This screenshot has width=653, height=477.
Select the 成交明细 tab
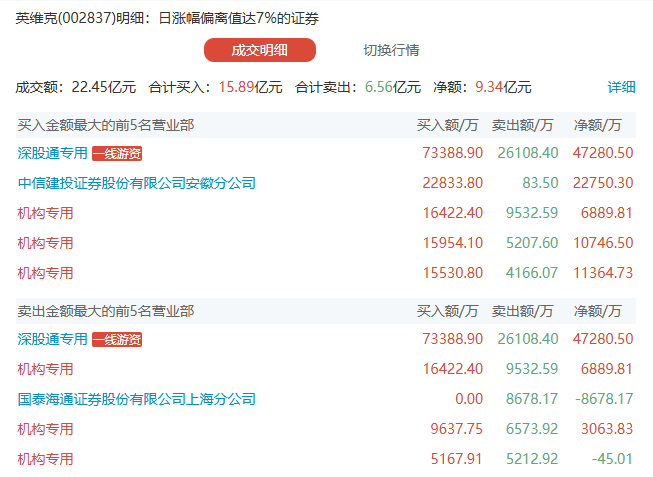[259, 50]
